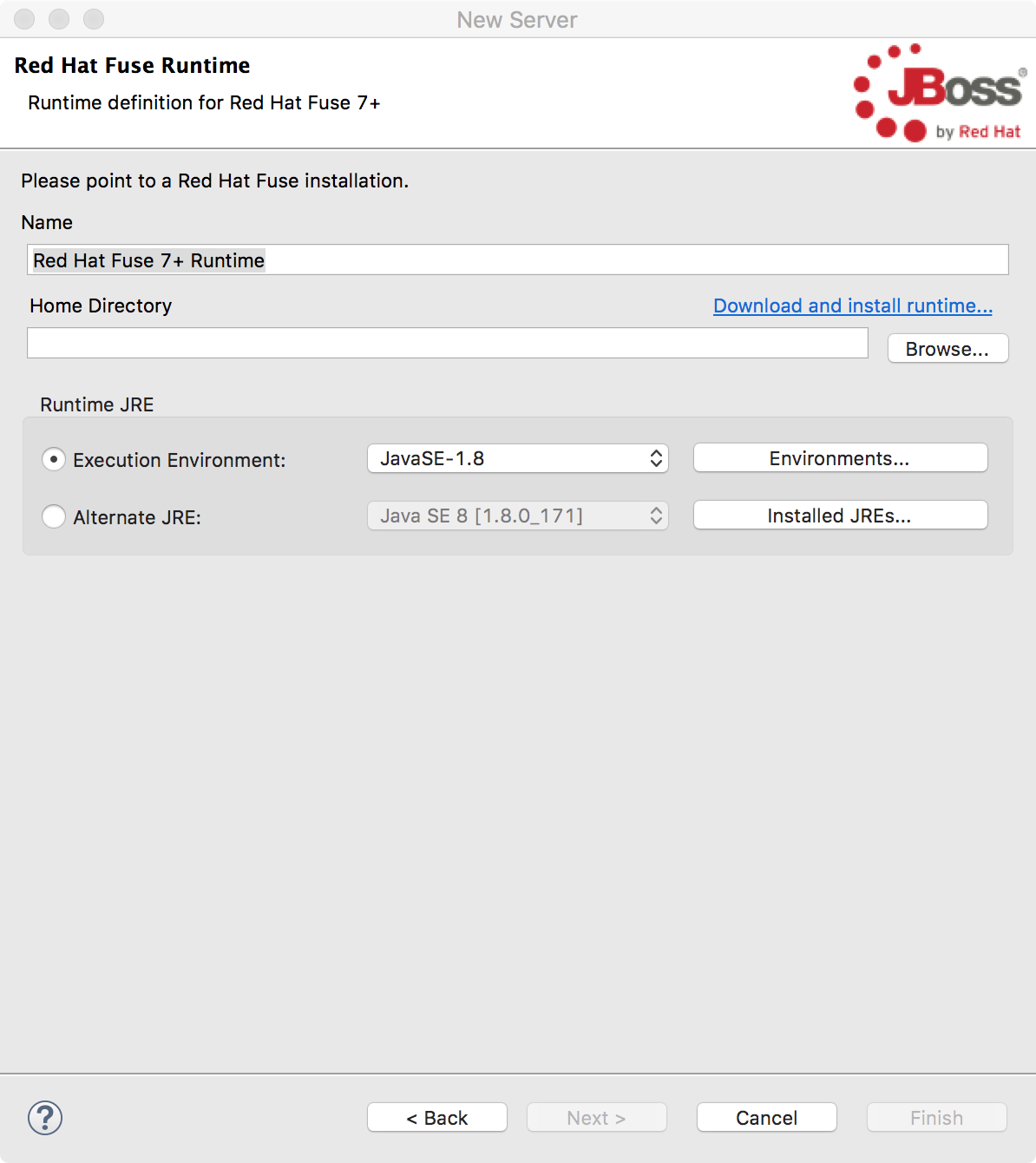
Task: Follow the Download and install runtime link
Action: coord(852,306)
